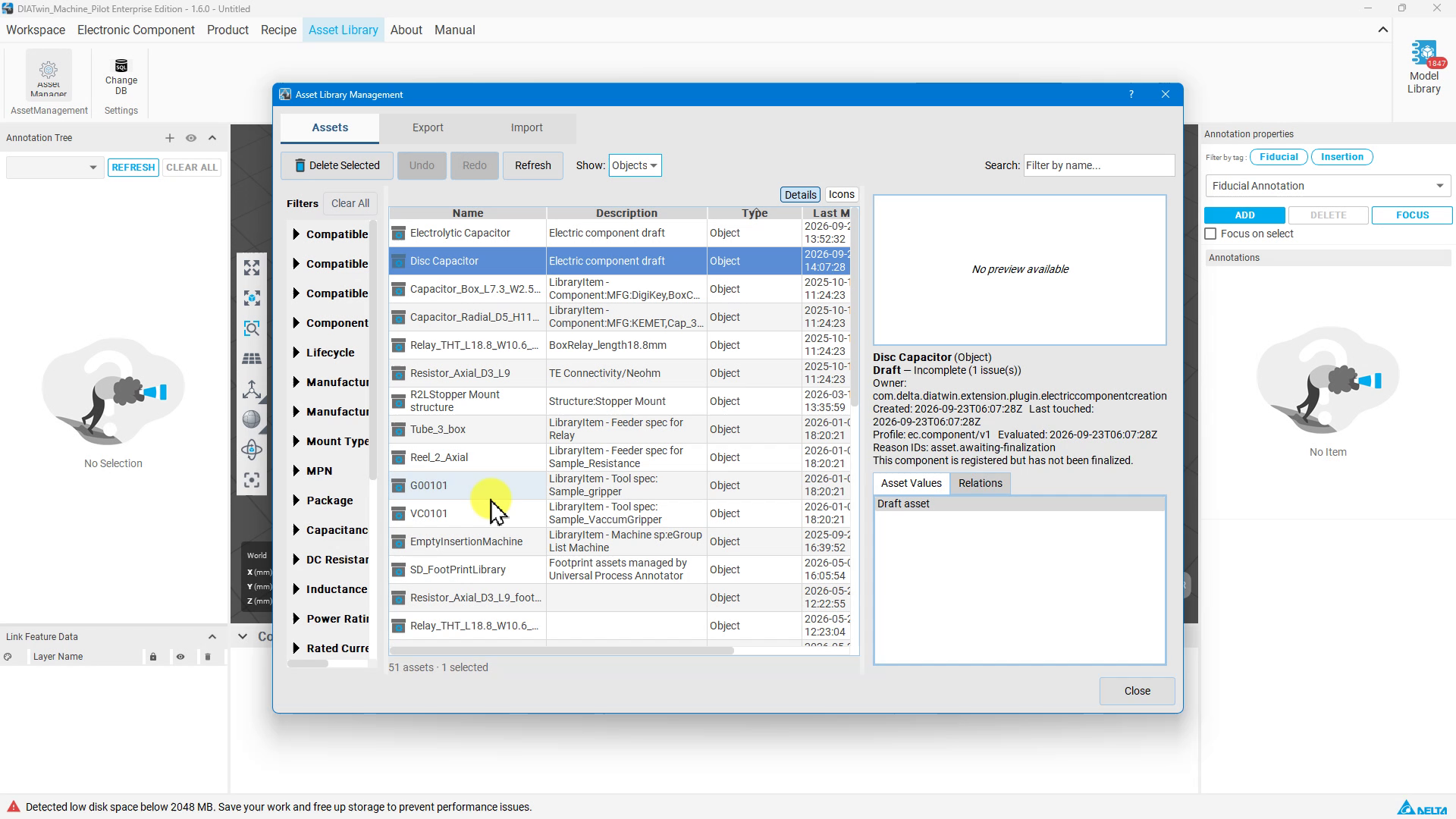This screenshot has height=819, width=1456.
Task: Switch to the Import tab
Action: tap(526, 128)
